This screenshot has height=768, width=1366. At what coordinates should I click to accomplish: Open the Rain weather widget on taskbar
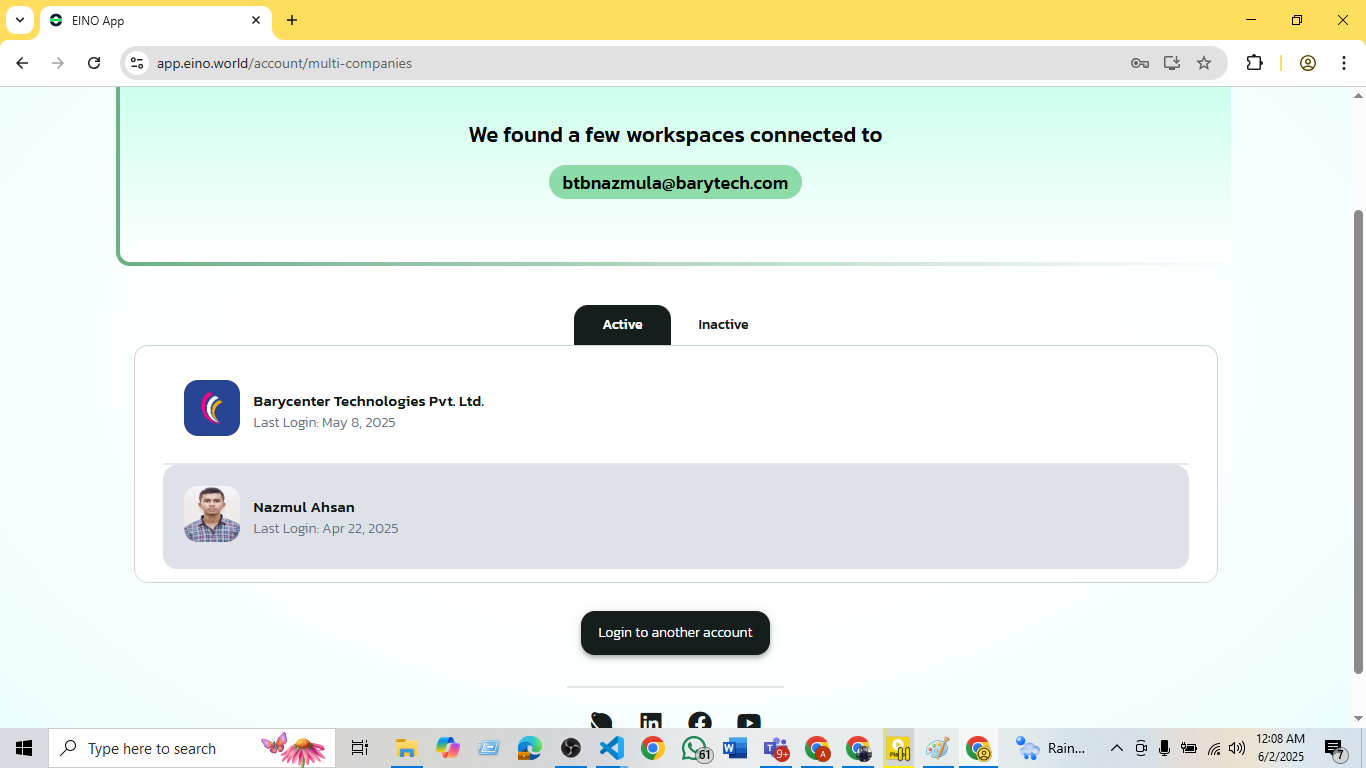coord(1052,748)
